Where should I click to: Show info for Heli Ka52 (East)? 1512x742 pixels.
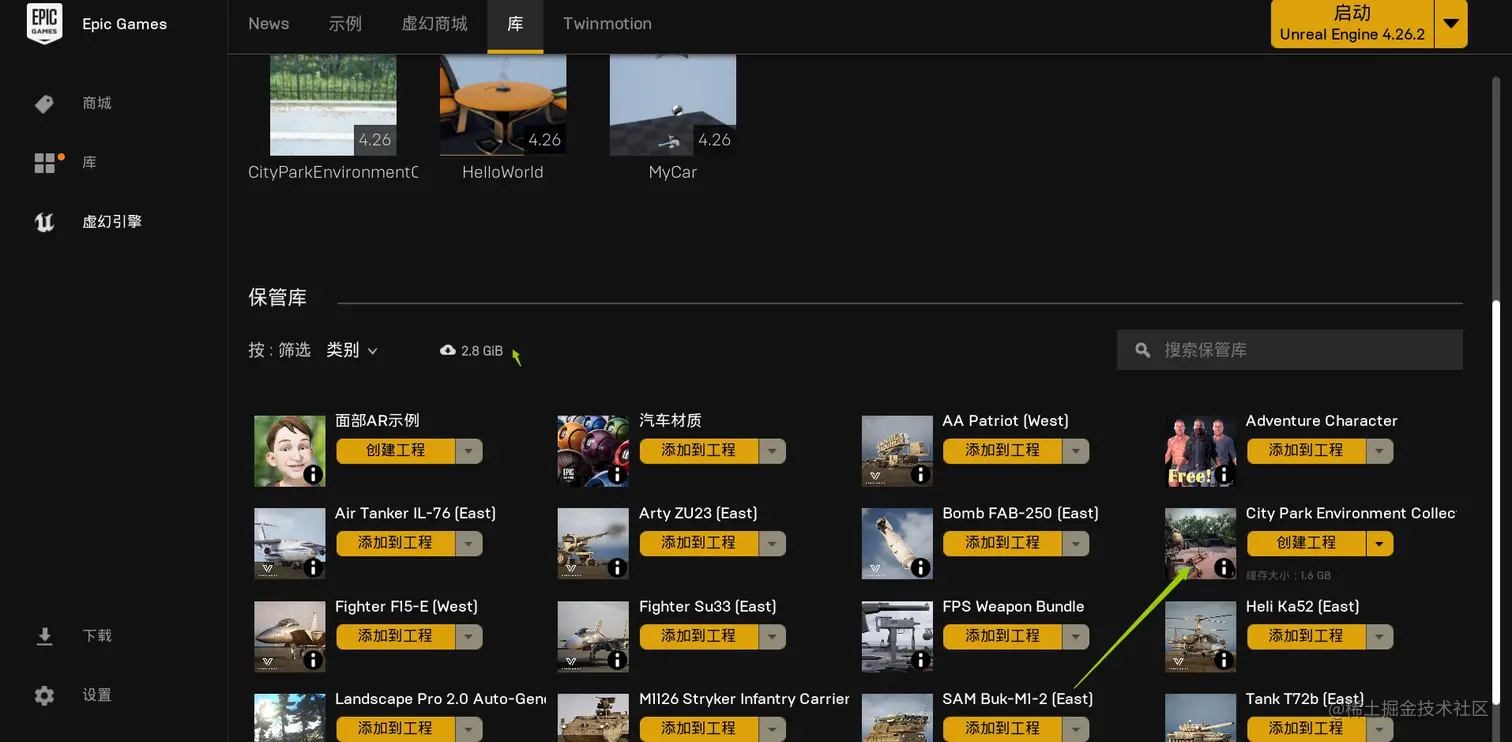pyautogui.click(x=1224, y=660)
